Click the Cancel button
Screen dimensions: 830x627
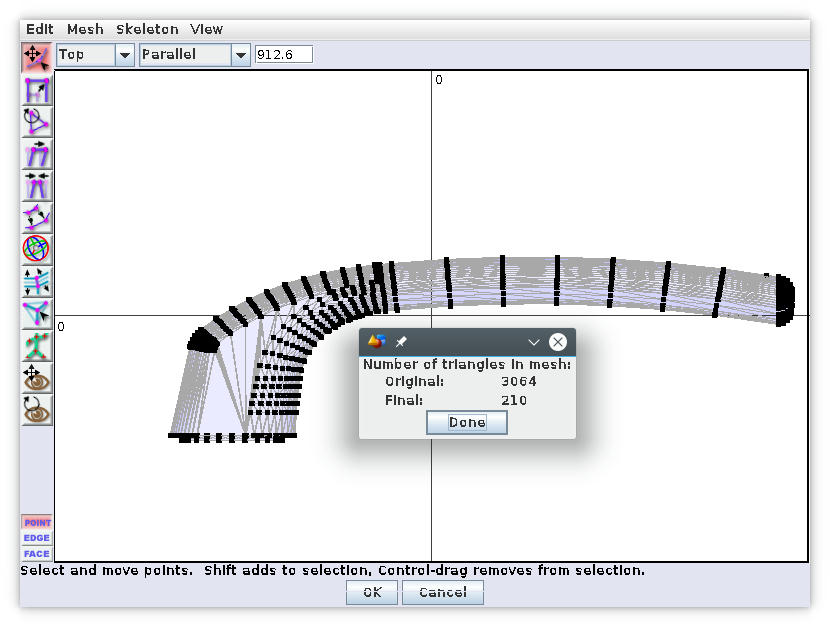click(x=443, y=592)
